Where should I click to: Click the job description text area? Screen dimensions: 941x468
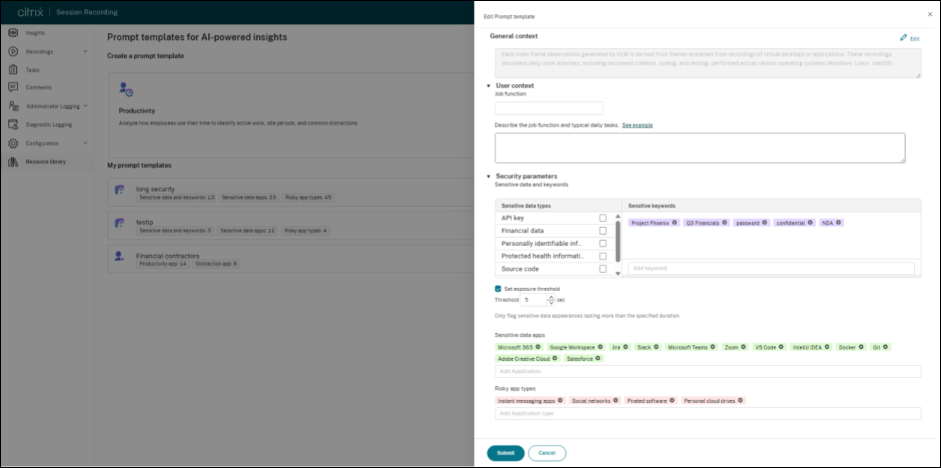point(700,148)
